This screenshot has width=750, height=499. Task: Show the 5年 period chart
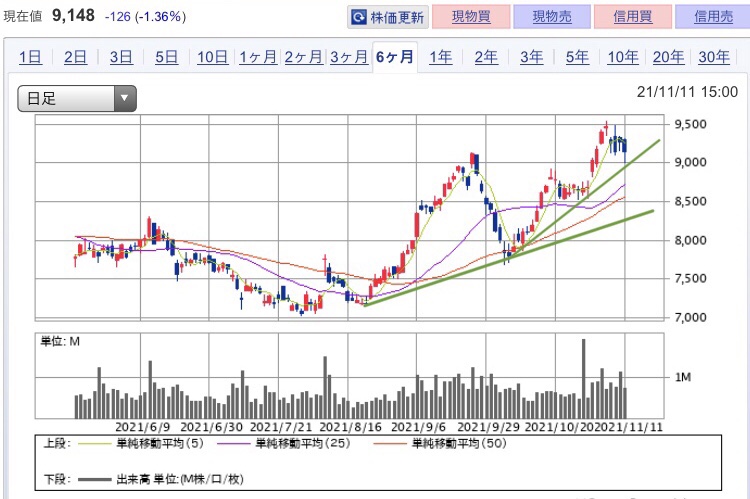577,57
